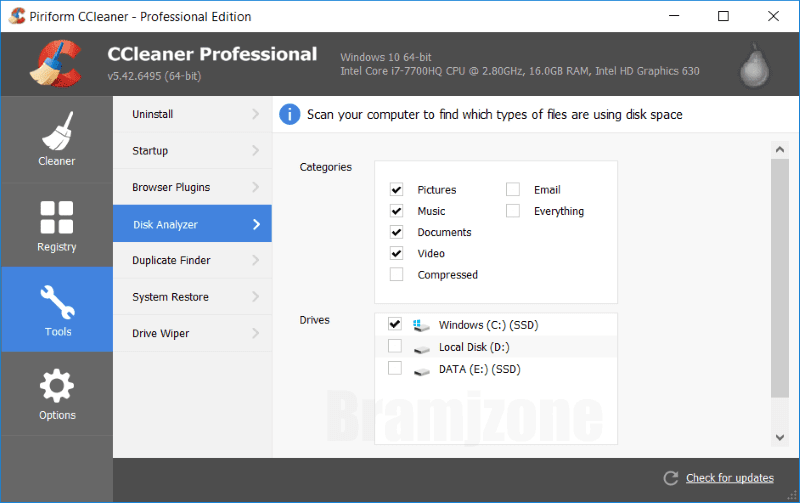This screenshot has height=503, width=800.
Task: Click the Local Disk (D:) drive icon
Action: [421, 350]
